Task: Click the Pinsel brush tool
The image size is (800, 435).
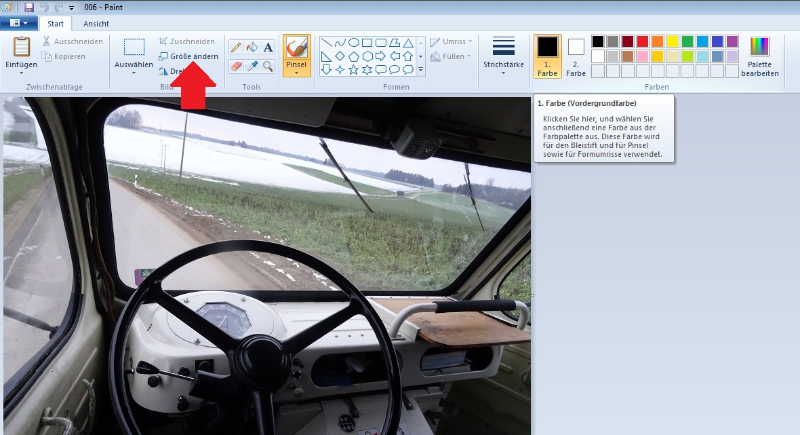Action: (296, 50)
